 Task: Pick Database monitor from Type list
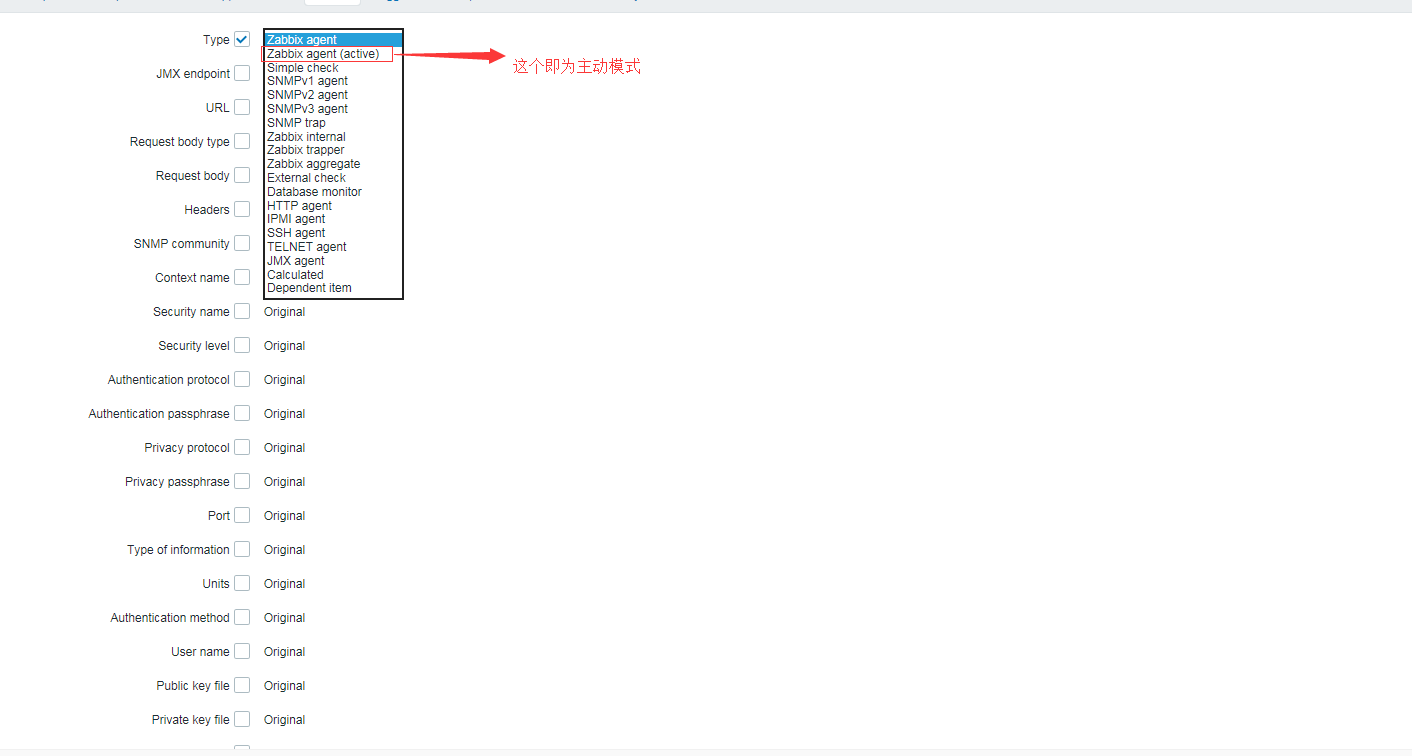pos(333,192)
